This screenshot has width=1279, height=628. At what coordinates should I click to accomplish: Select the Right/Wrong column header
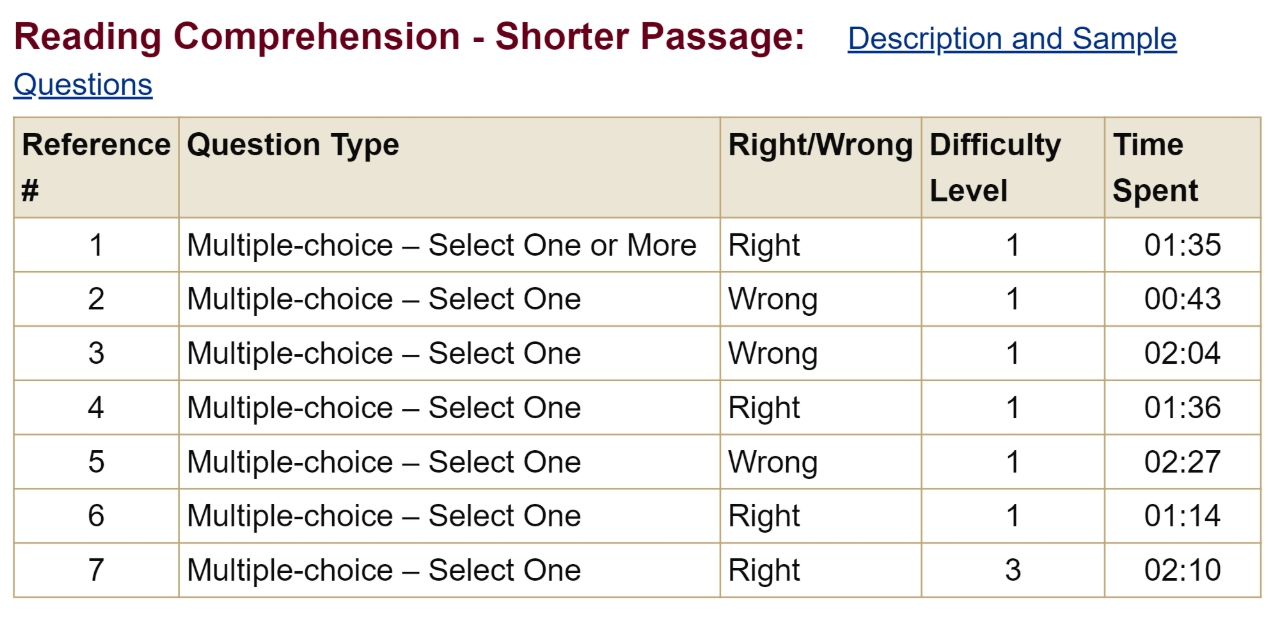coord(820,145)
